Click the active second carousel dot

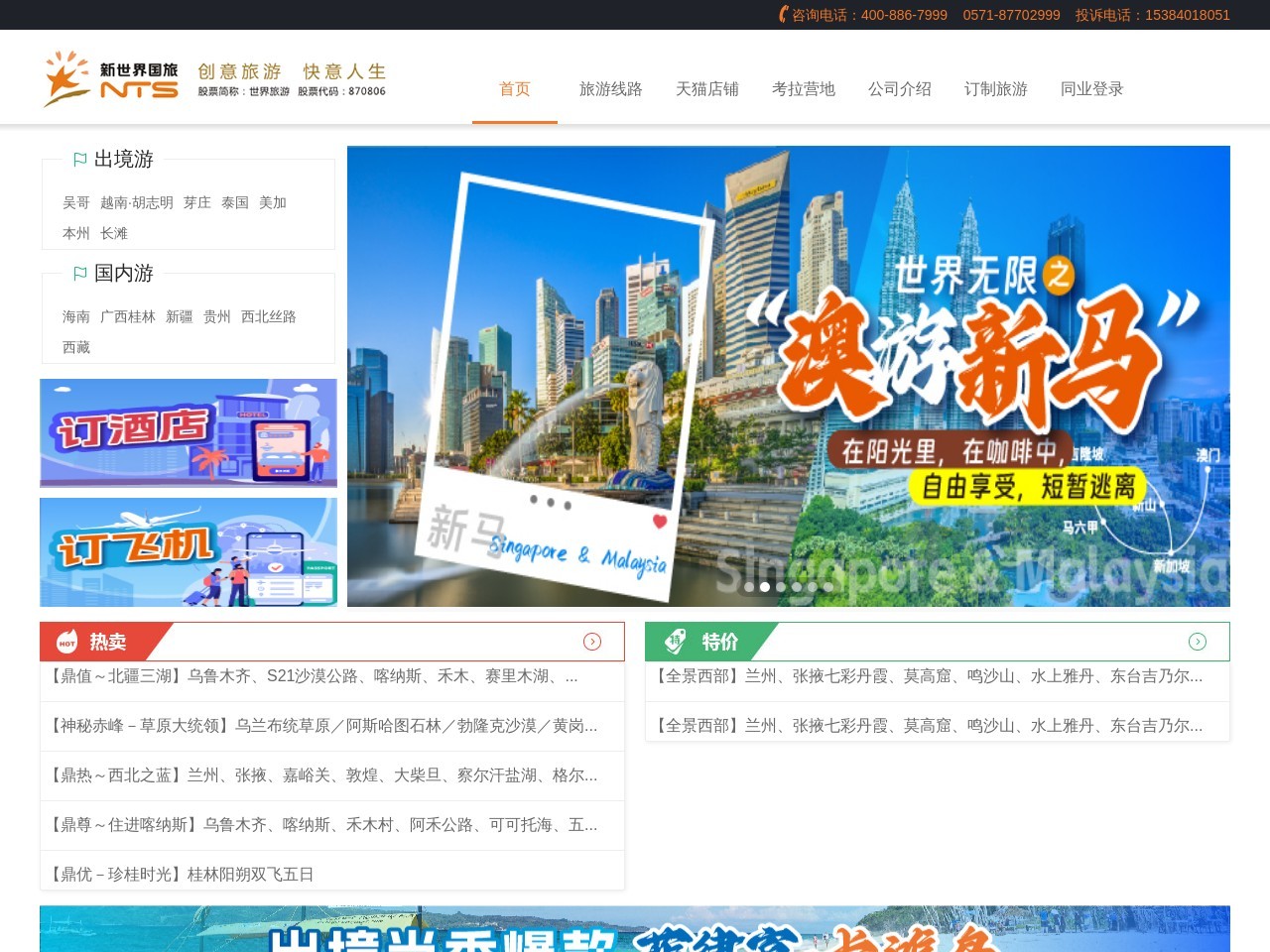[x=765, y=587]
